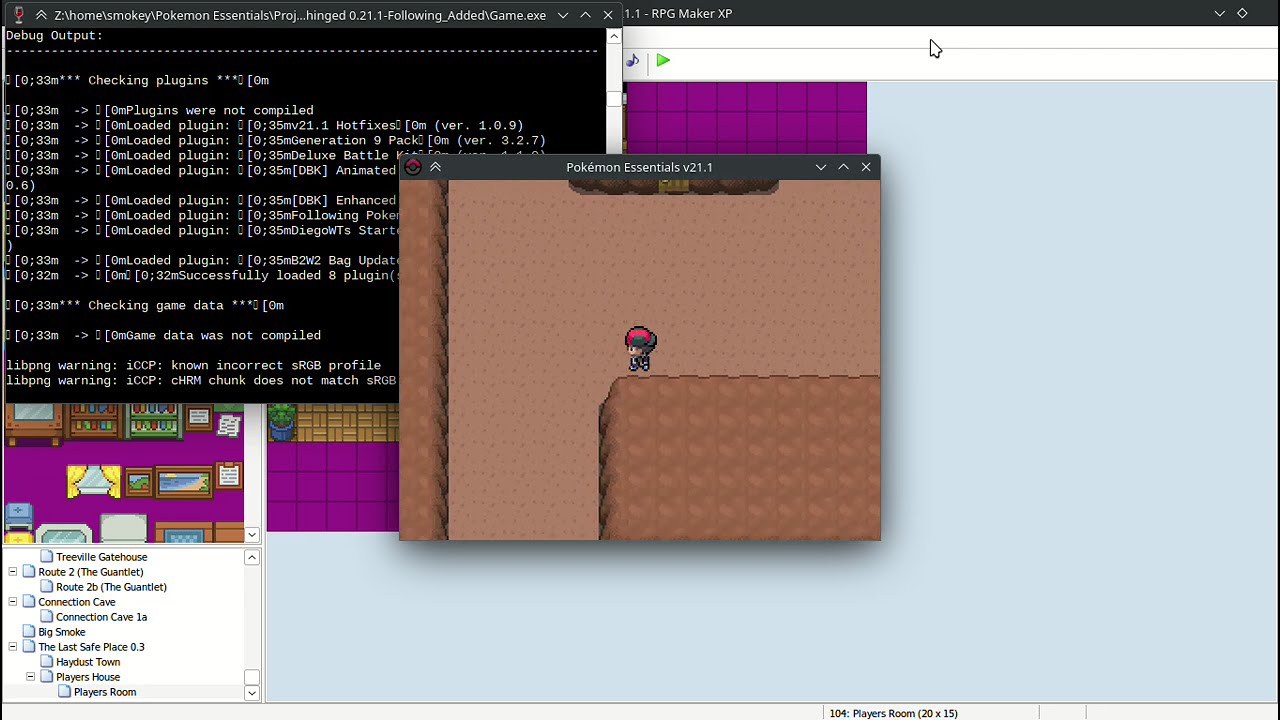Select the Connection Cave 1a map
This screenshot has width=1280, height=720.
101,617
